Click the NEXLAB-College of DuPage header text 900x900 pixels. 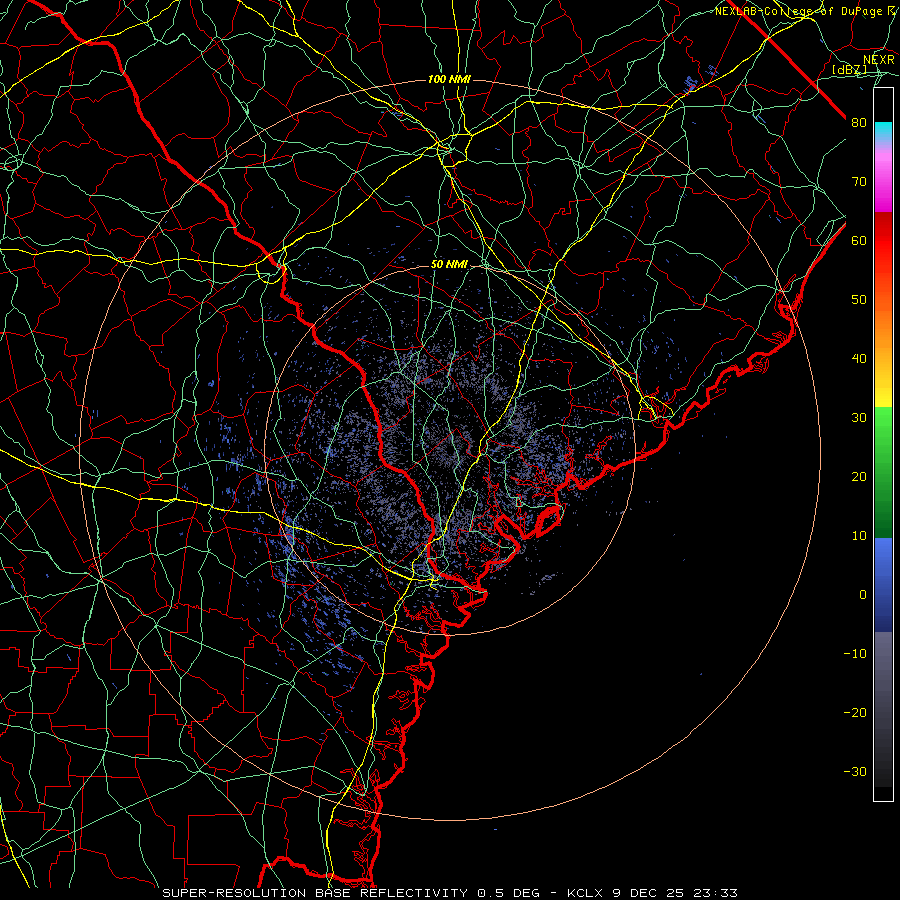coord(806,11)
